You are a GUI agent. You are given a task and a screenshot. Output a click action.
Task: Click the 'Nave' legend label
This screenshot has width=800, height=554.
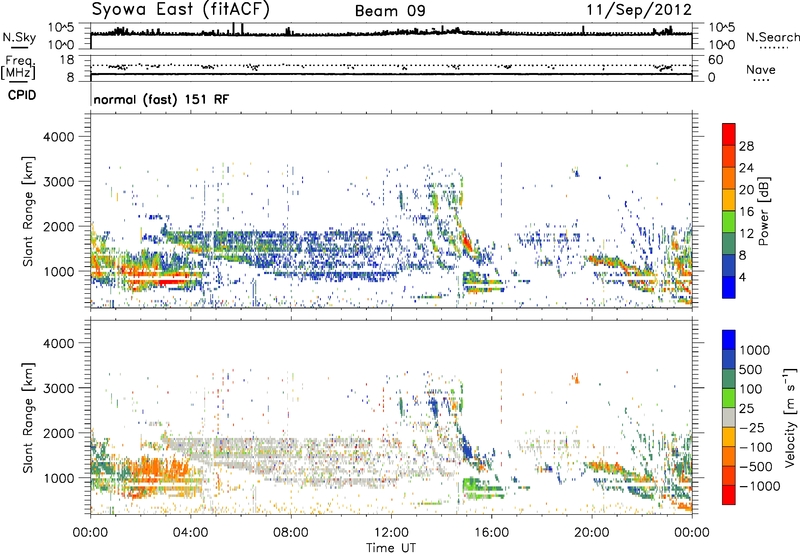[761, 70]
